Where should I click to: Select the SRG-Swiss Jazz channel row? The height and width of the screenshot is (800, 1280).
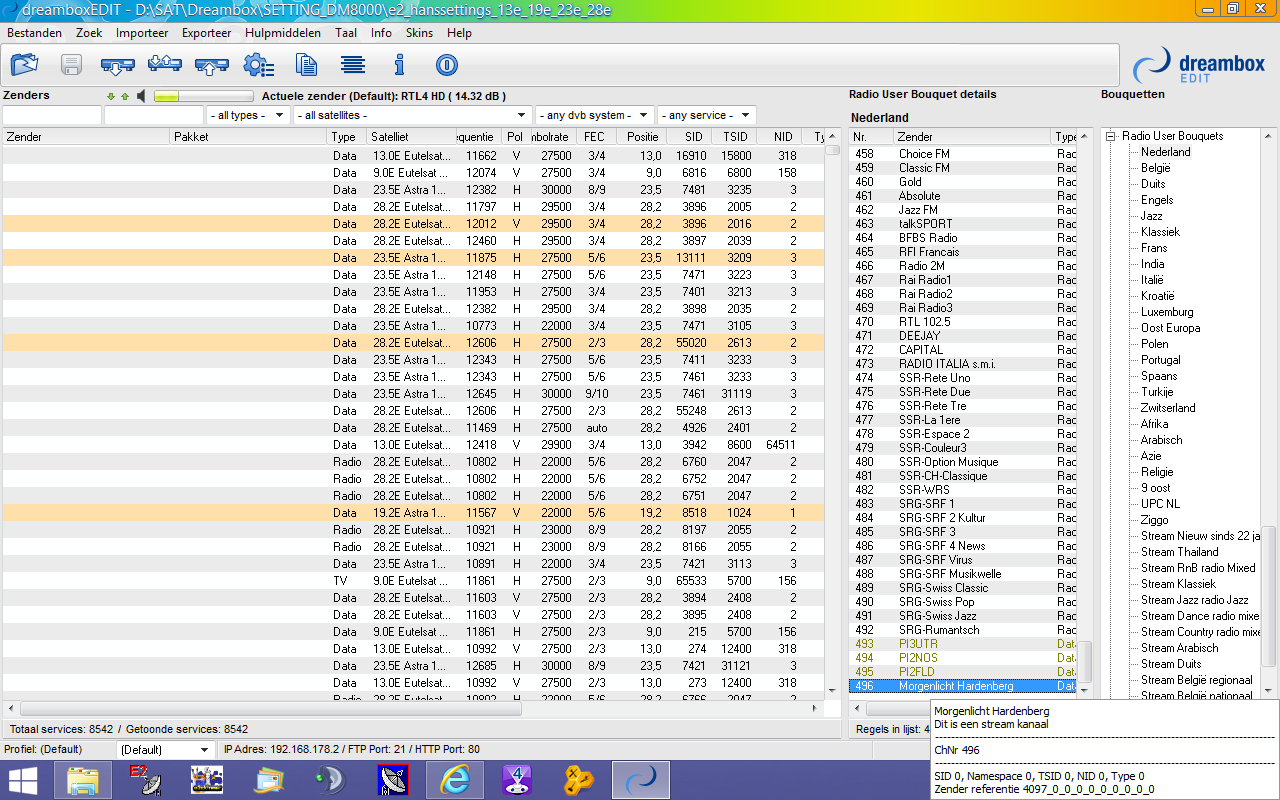(964, 616)
